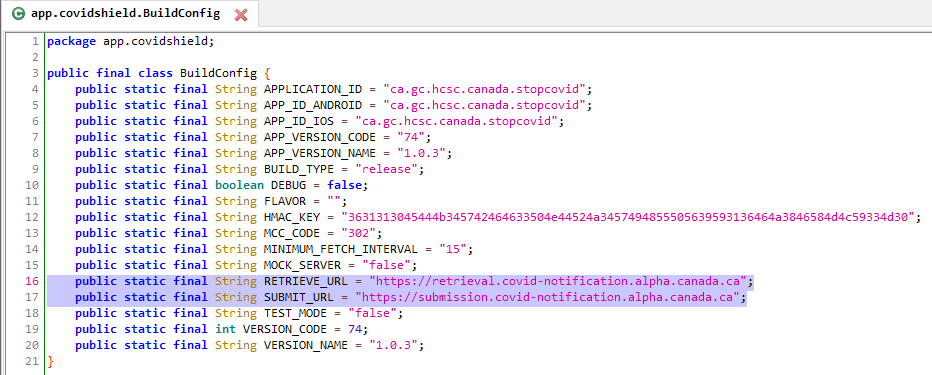The width and height of the screenshot is (932, 375).
Task: Click line number 21 in the gutter
Action: click(x=32, y=361)
